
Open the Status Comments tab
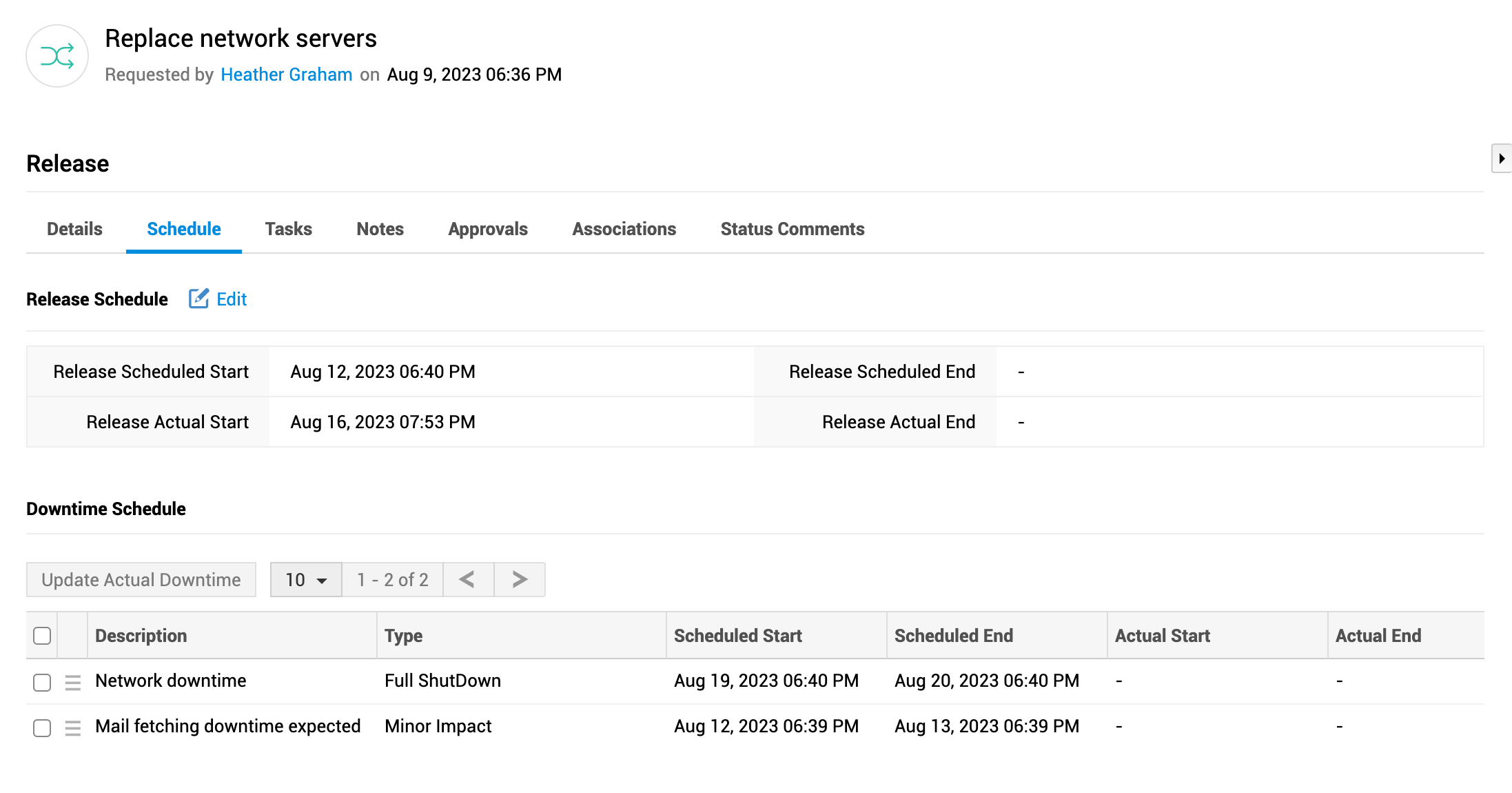click(x=793, y=229)
